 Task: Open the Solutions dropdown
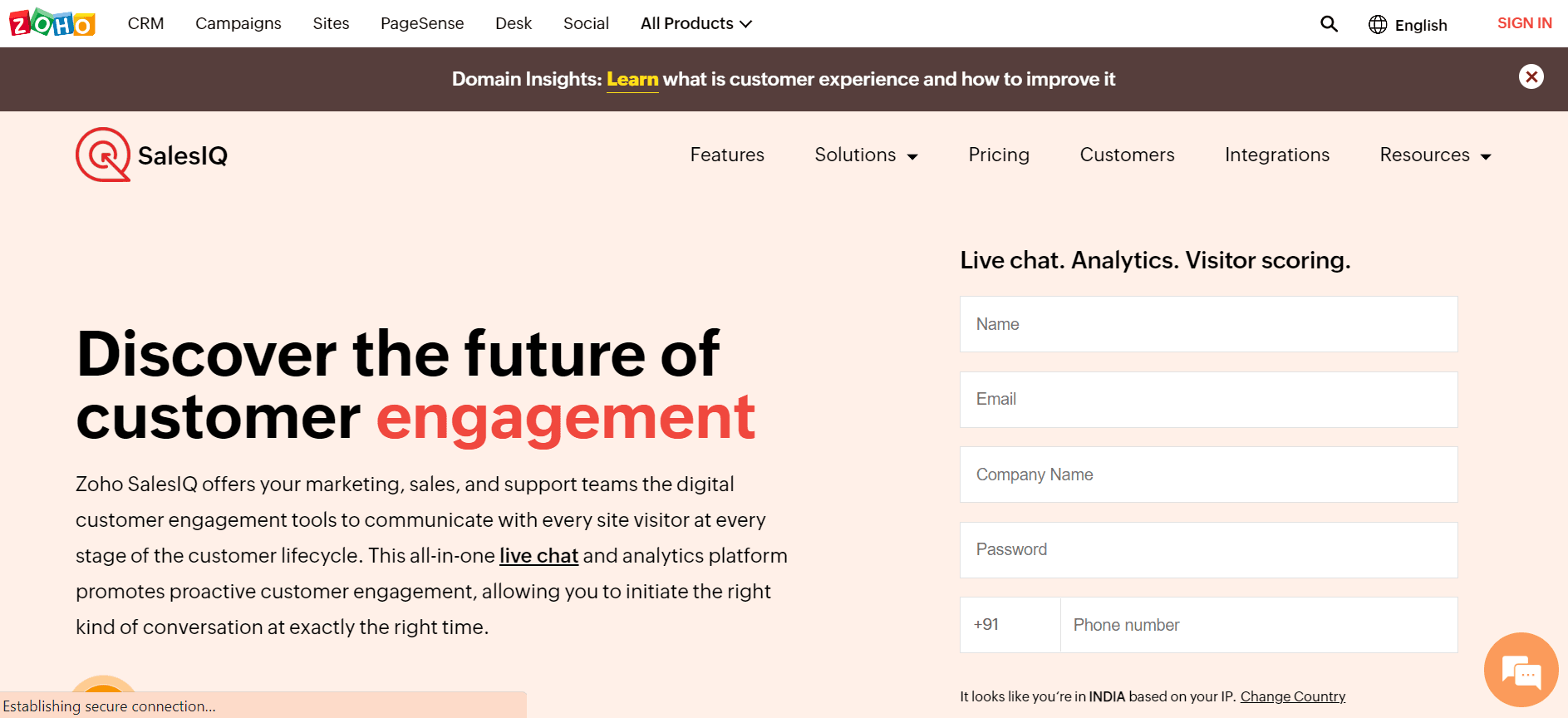(865, 155)
